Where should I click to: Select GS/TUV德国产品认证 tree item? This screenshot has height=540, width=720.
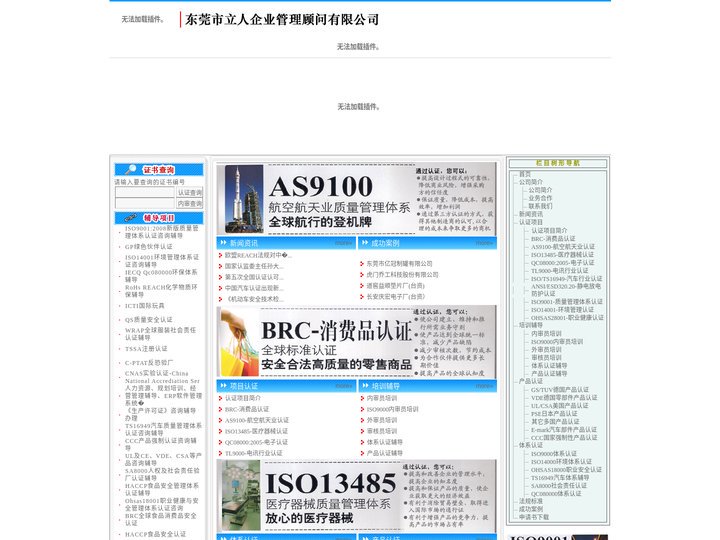click(560, 390)
